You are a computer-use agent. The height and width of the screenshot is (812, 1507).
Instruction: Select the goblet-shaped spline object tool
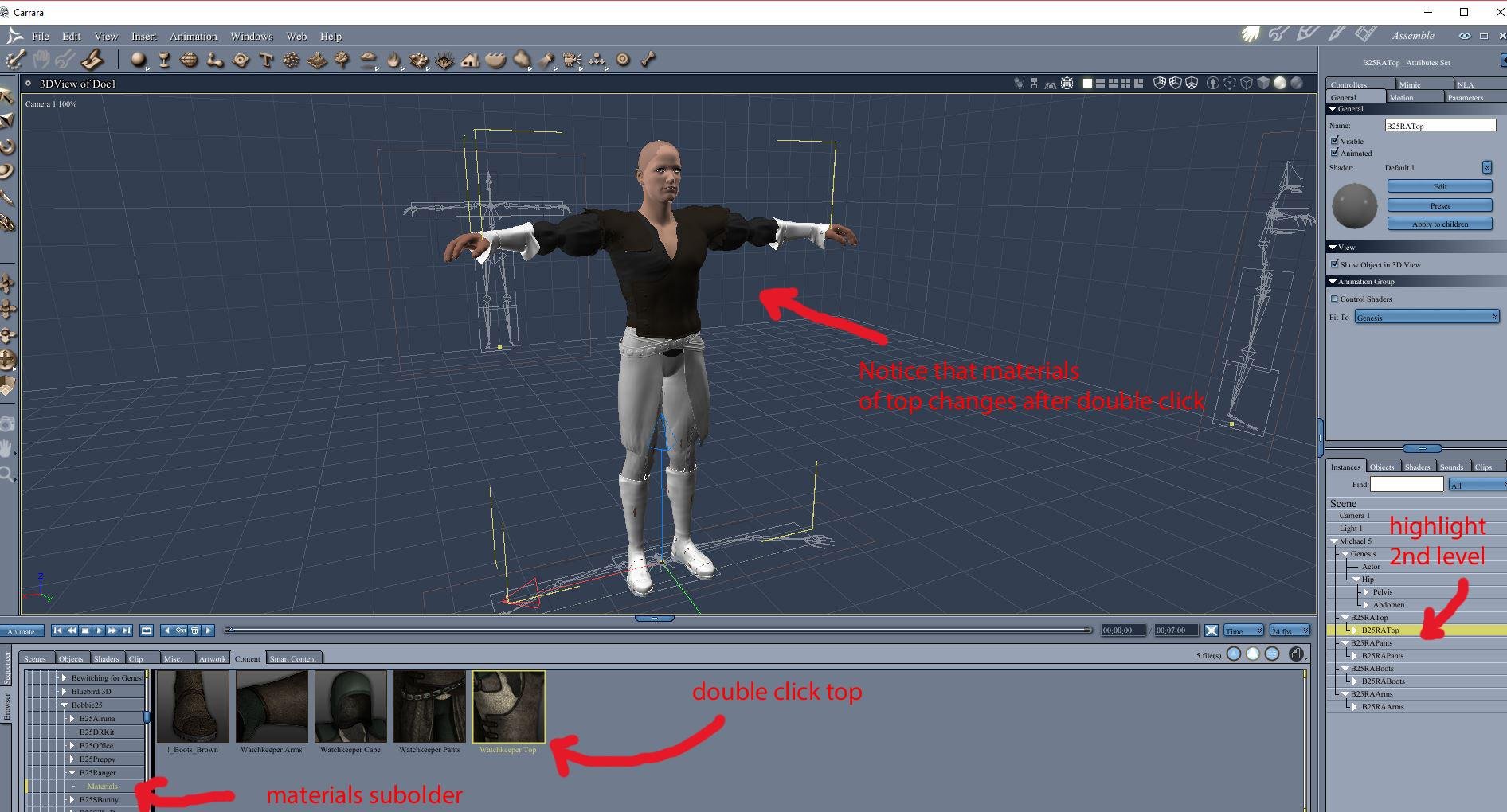point(164,60)
